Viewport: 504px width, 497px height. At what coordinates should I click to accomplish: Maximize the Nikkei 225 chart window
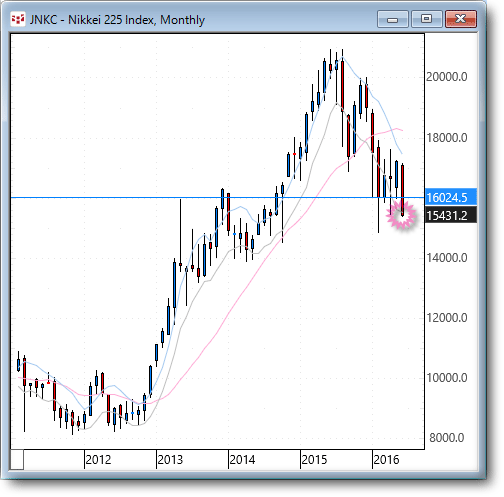coord(427,19)
